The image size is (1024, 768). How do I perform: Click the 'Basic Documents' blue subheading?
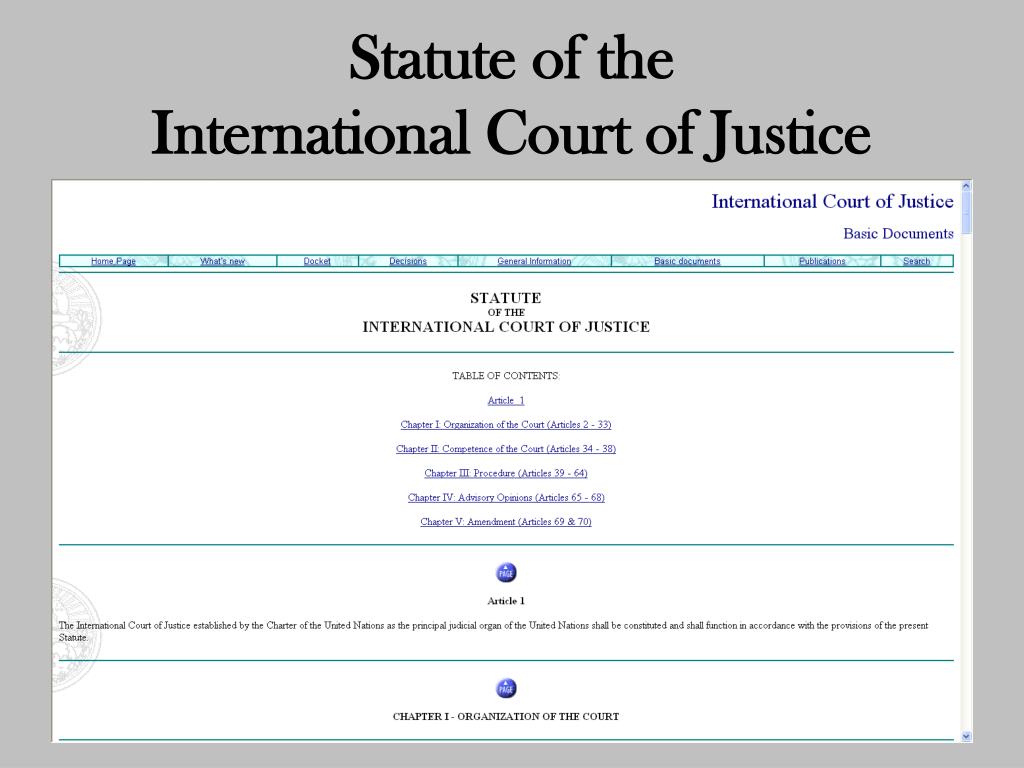pos(898,234)
